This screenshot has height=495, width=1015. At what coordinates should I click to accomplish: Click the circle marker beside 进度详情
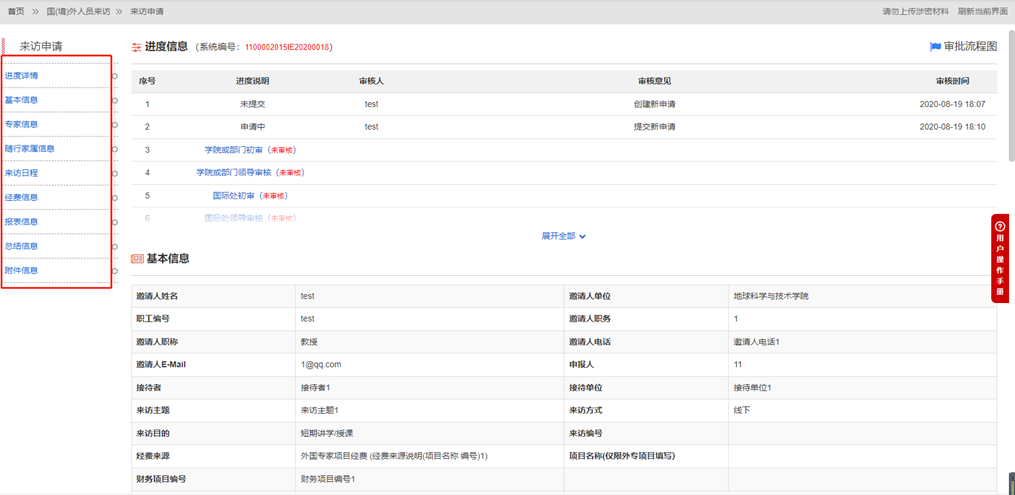point(115,76)
